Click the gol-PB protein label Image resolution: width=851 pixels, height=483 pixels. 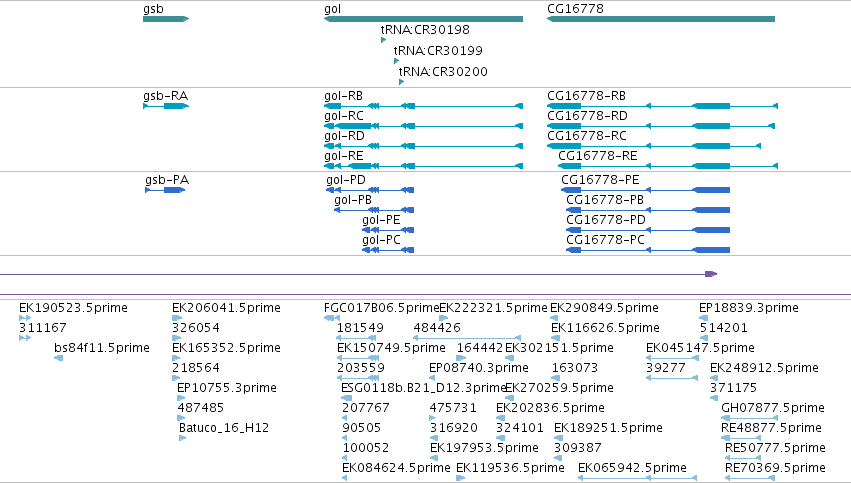[x=353, y=200]
